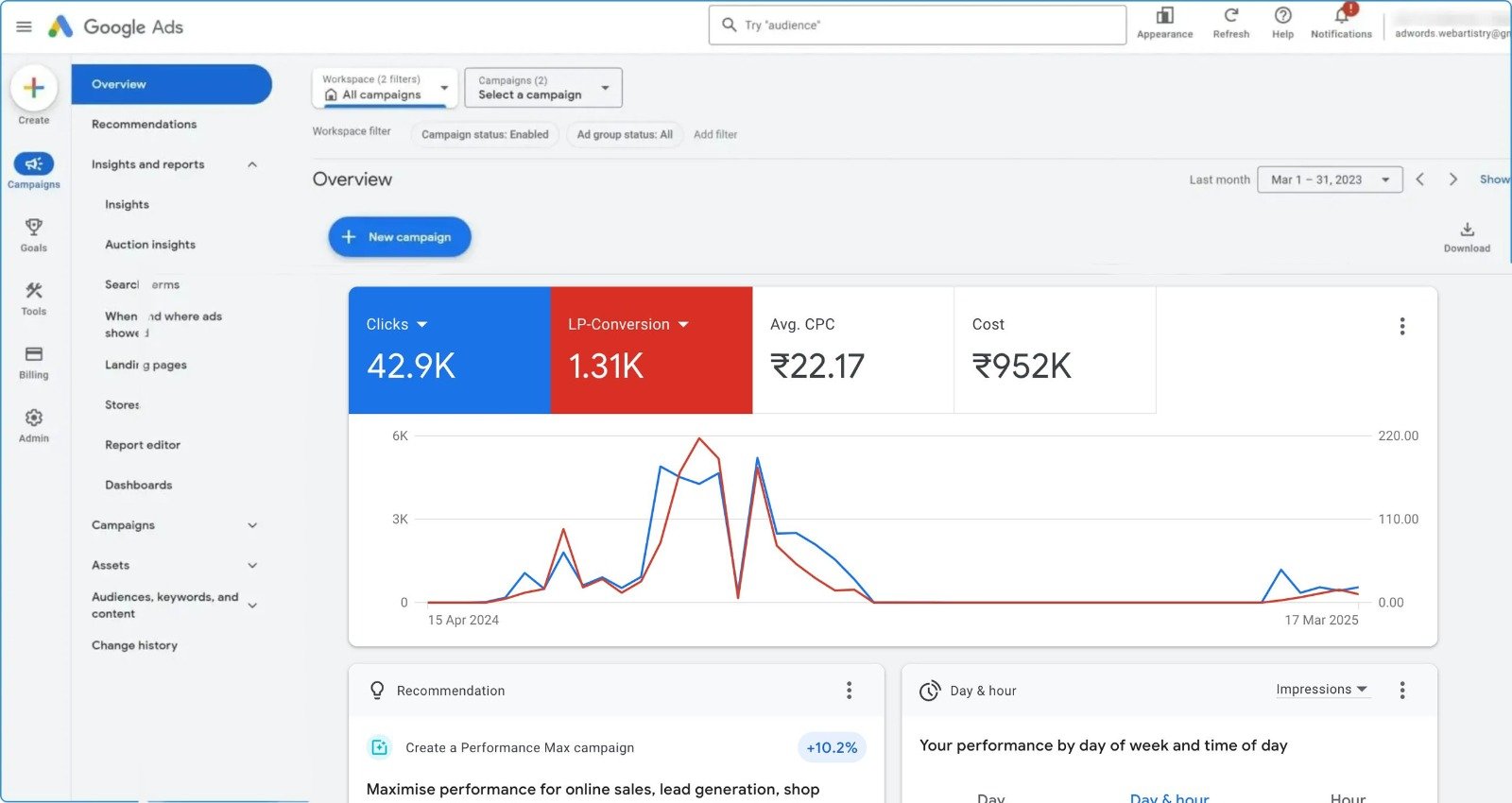The height and width of the screenshot is (803, 1512).
Task: Open the Goals trophy icon
Action: [34, 228]
